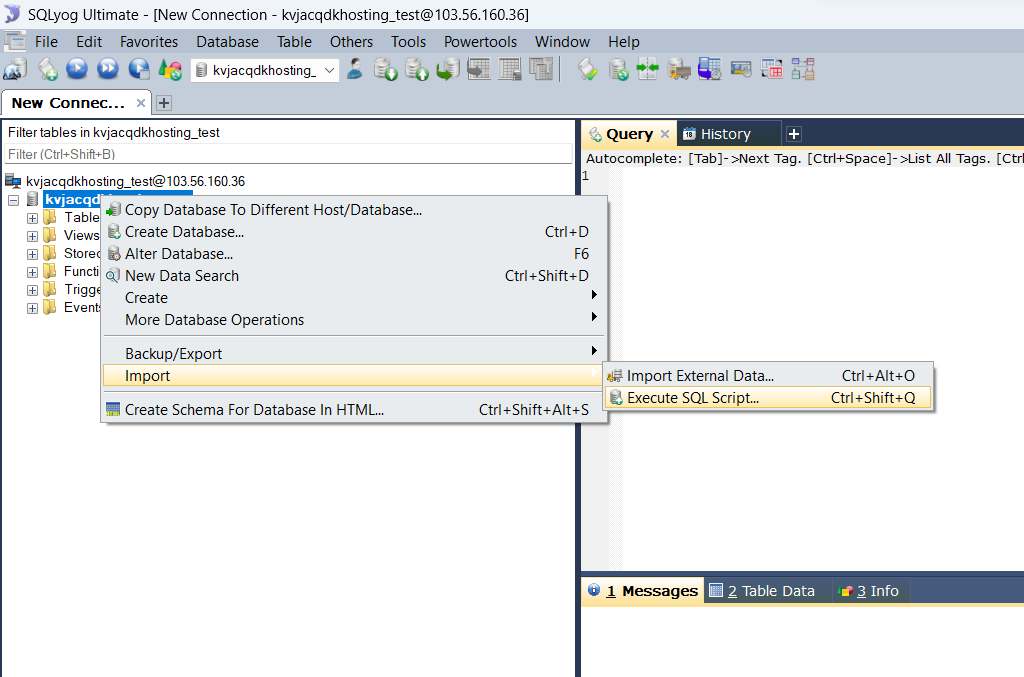
Task: Click the Notification Services monitor clock icon
Action: (x=709, y=69)
